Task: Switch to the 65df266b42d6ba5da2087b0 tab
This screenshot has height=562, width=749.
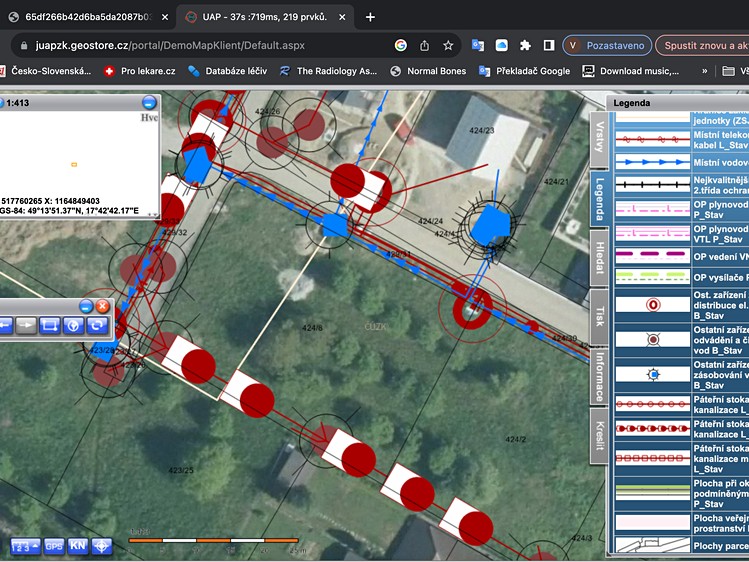Action: pyautogui.click(x=88, y=17)
